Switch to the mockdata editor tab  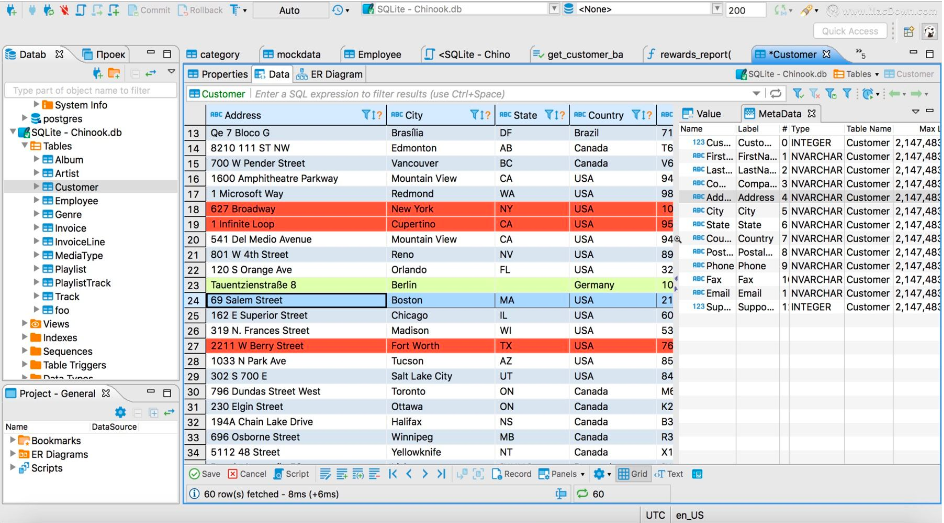tap(292, 54)
